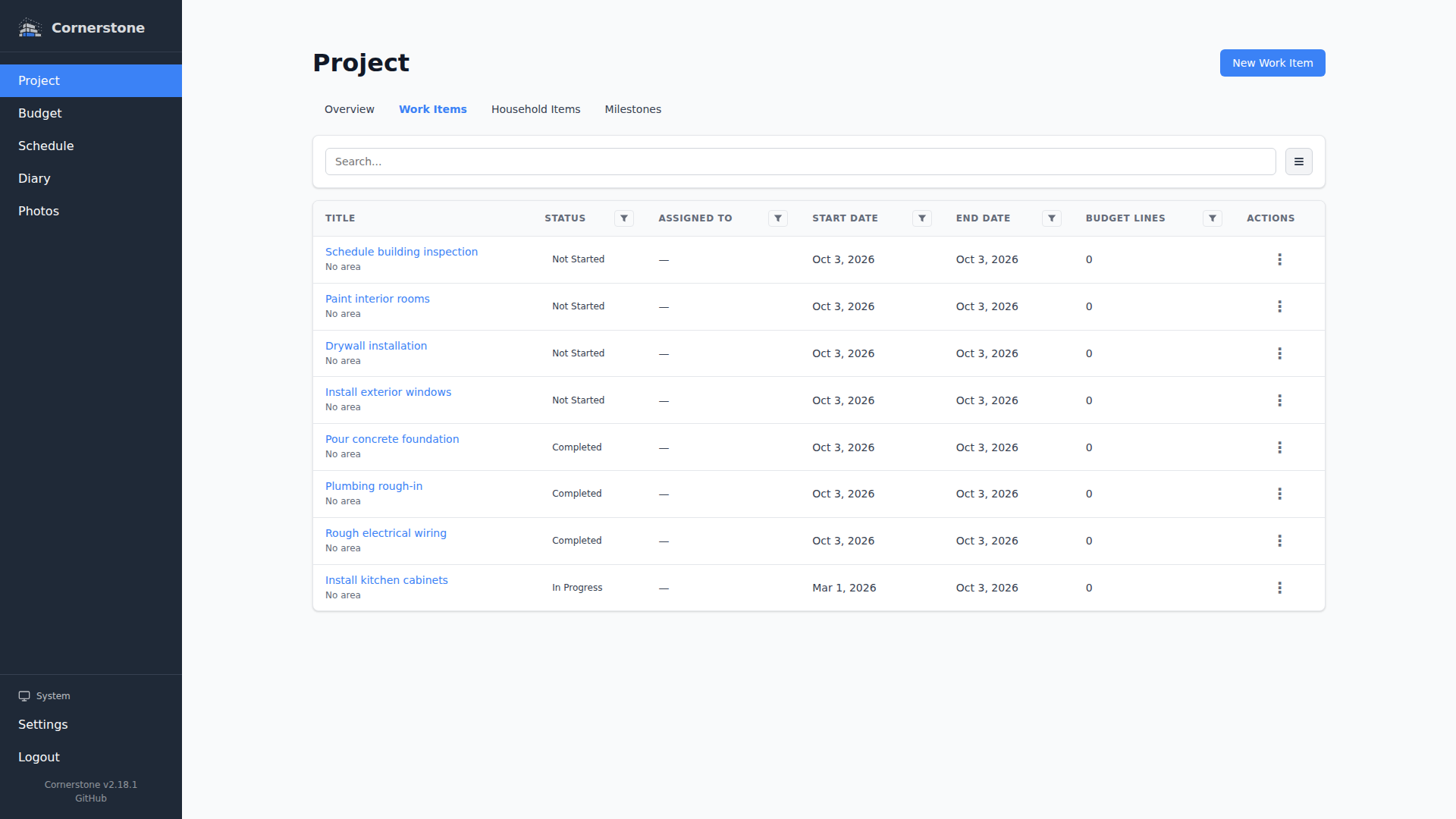The image size is (1456, 819).
Task: Open Settings in the sidebar
Action: 91,724
